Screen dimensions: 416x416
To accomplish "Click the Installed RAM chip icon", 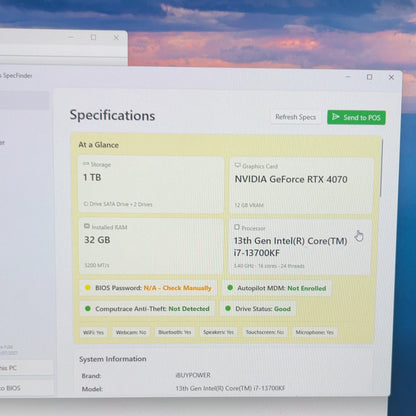I will coord(87,226).
